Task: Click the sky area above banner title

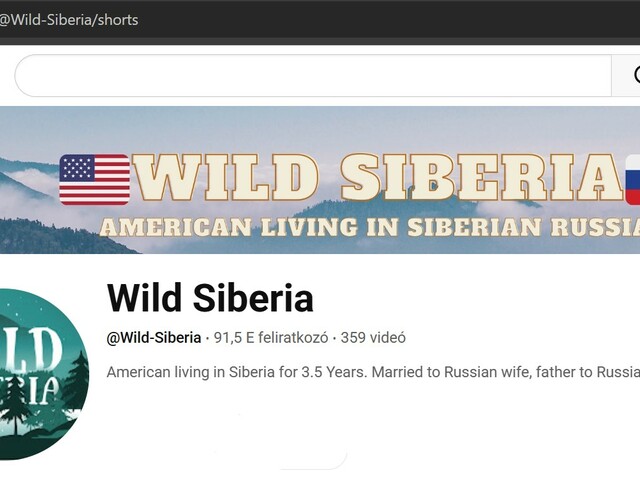Action: coord(320,127)
